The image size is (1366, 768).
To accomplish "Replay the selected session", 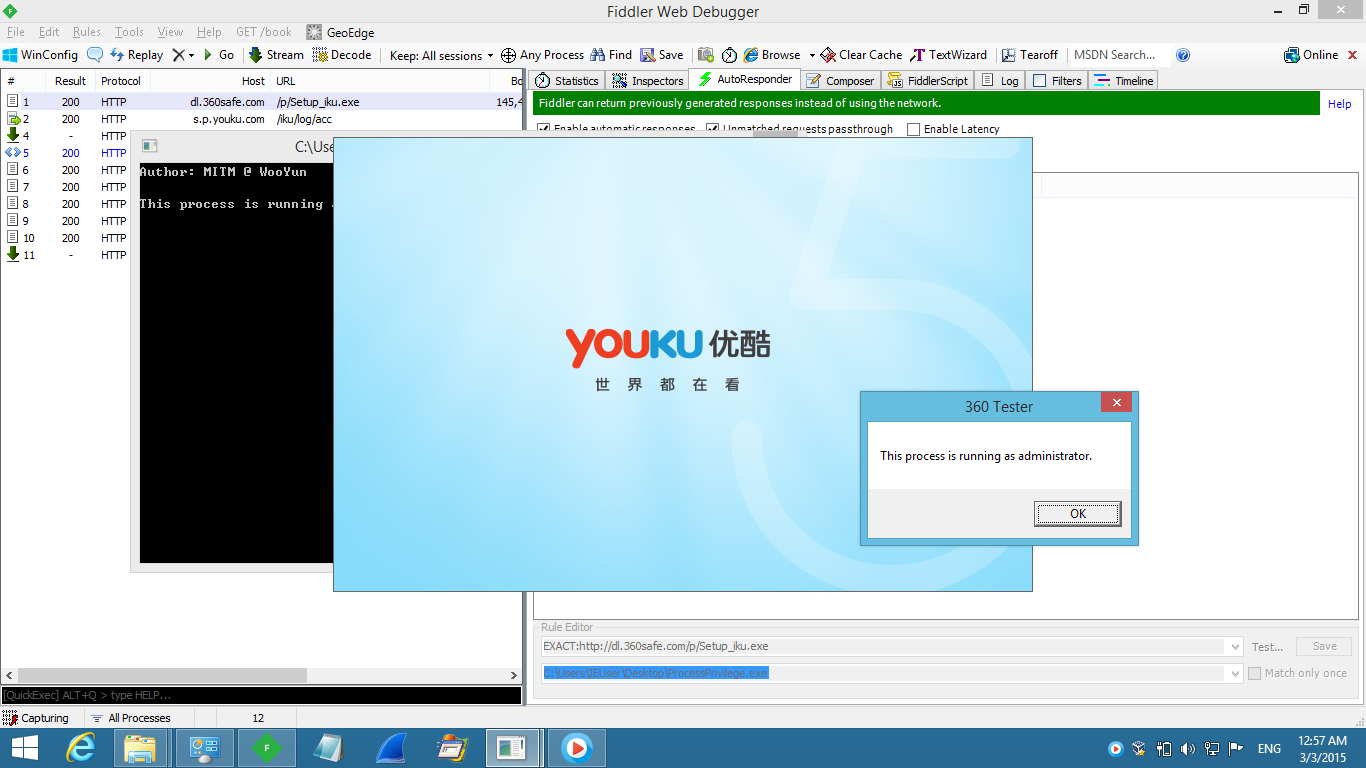I will (x=137, y=55).
